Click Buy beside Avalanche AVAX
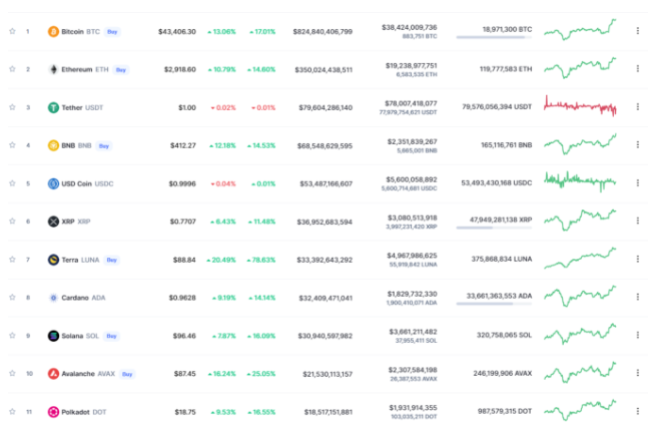The image size is (661, 430). point(127,374)
